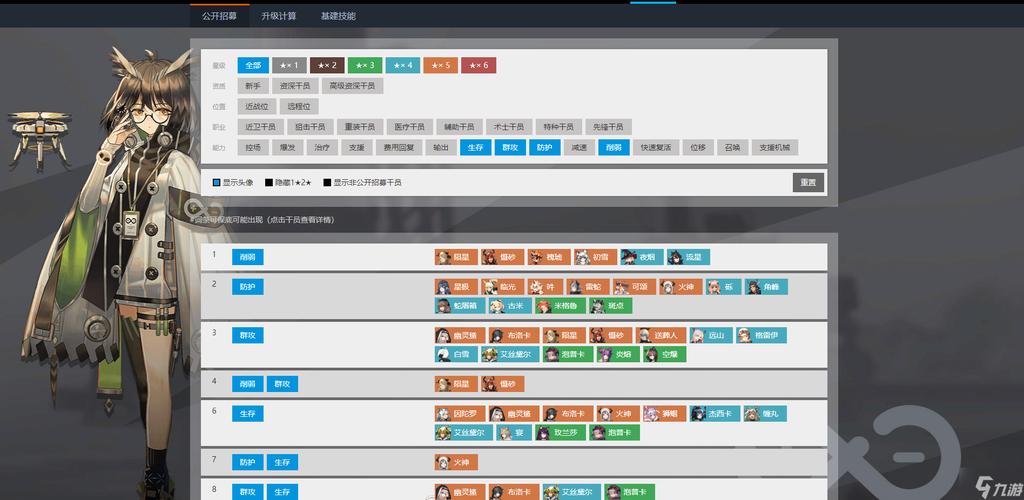Open operator 斑点 details

coord(611,305)
